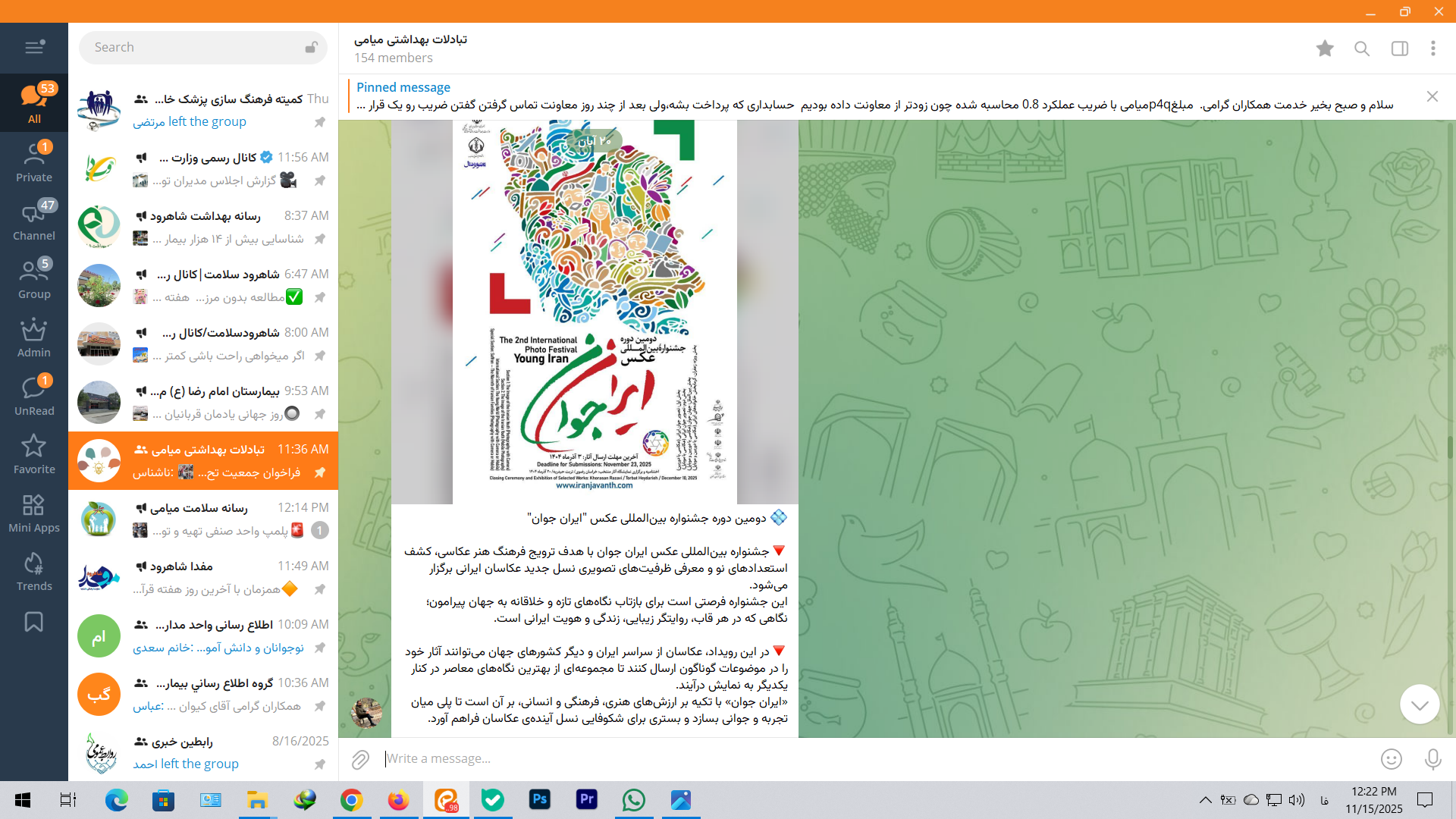The height and width of the screenshot is (819, 1456).
Task: Switch to the Channel folder tab
Action: tap(34, 221)
